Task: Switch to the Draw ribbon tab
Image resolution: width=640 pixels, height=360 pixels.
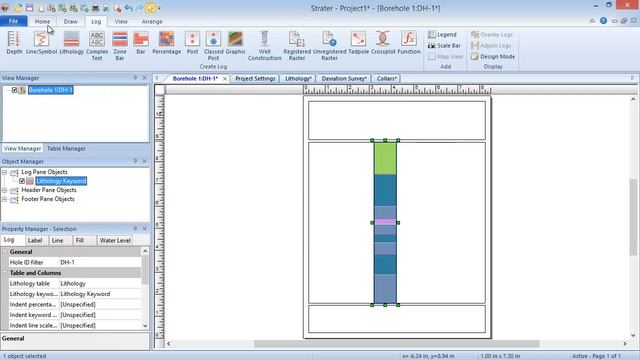Action: 71,21
